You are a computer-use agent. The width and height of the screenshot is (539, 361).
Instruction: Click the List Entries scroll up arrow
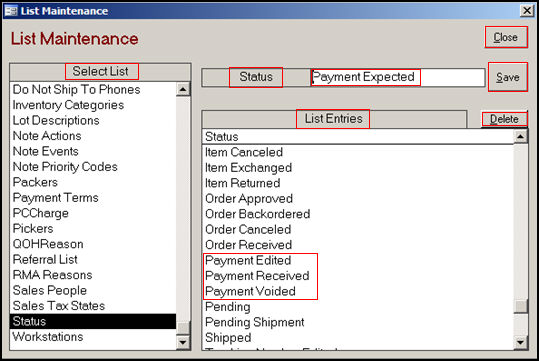pos(520,137)
